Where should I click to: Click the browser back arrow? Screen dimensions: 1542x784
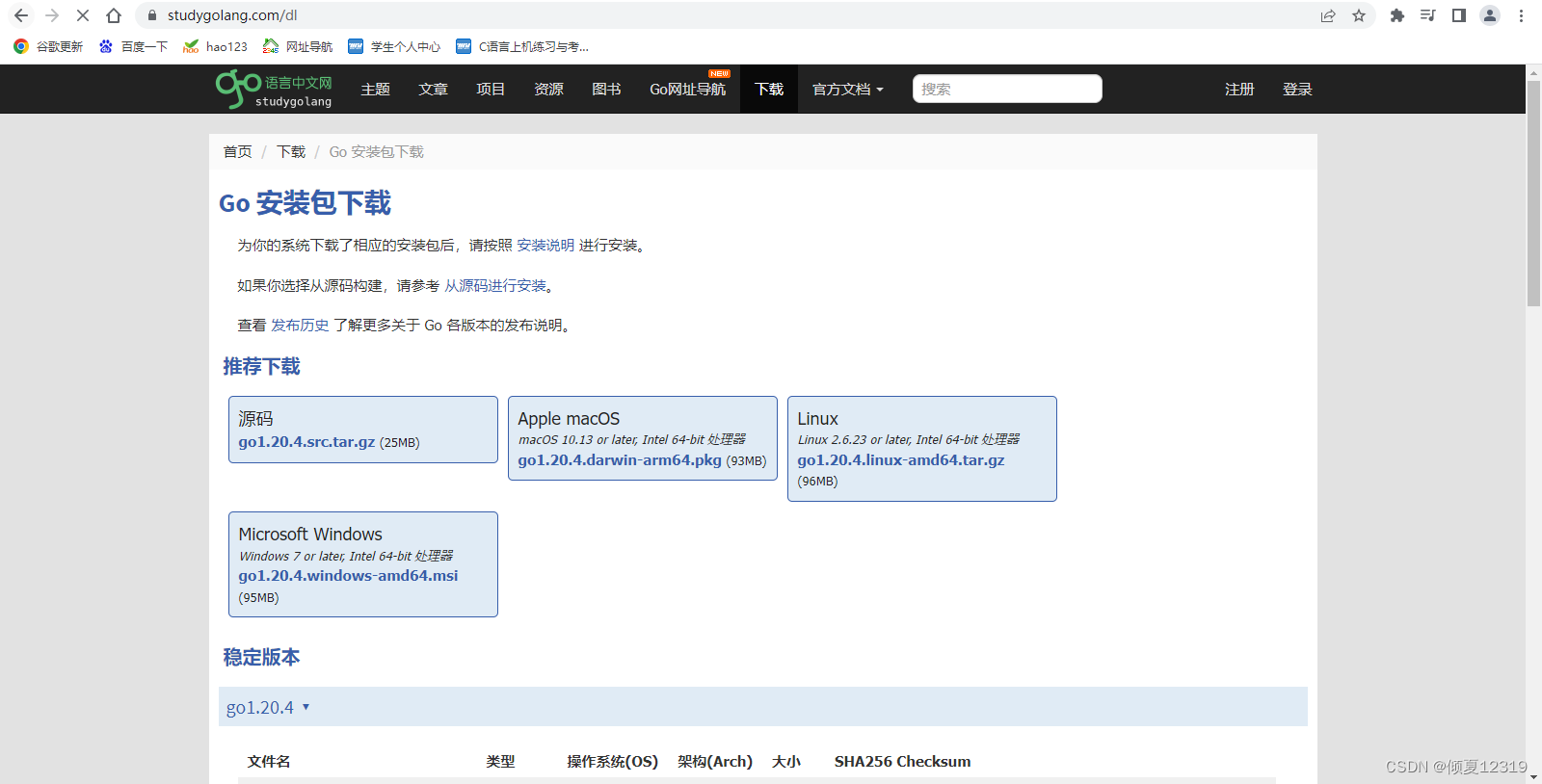click(x=21, y=15)
